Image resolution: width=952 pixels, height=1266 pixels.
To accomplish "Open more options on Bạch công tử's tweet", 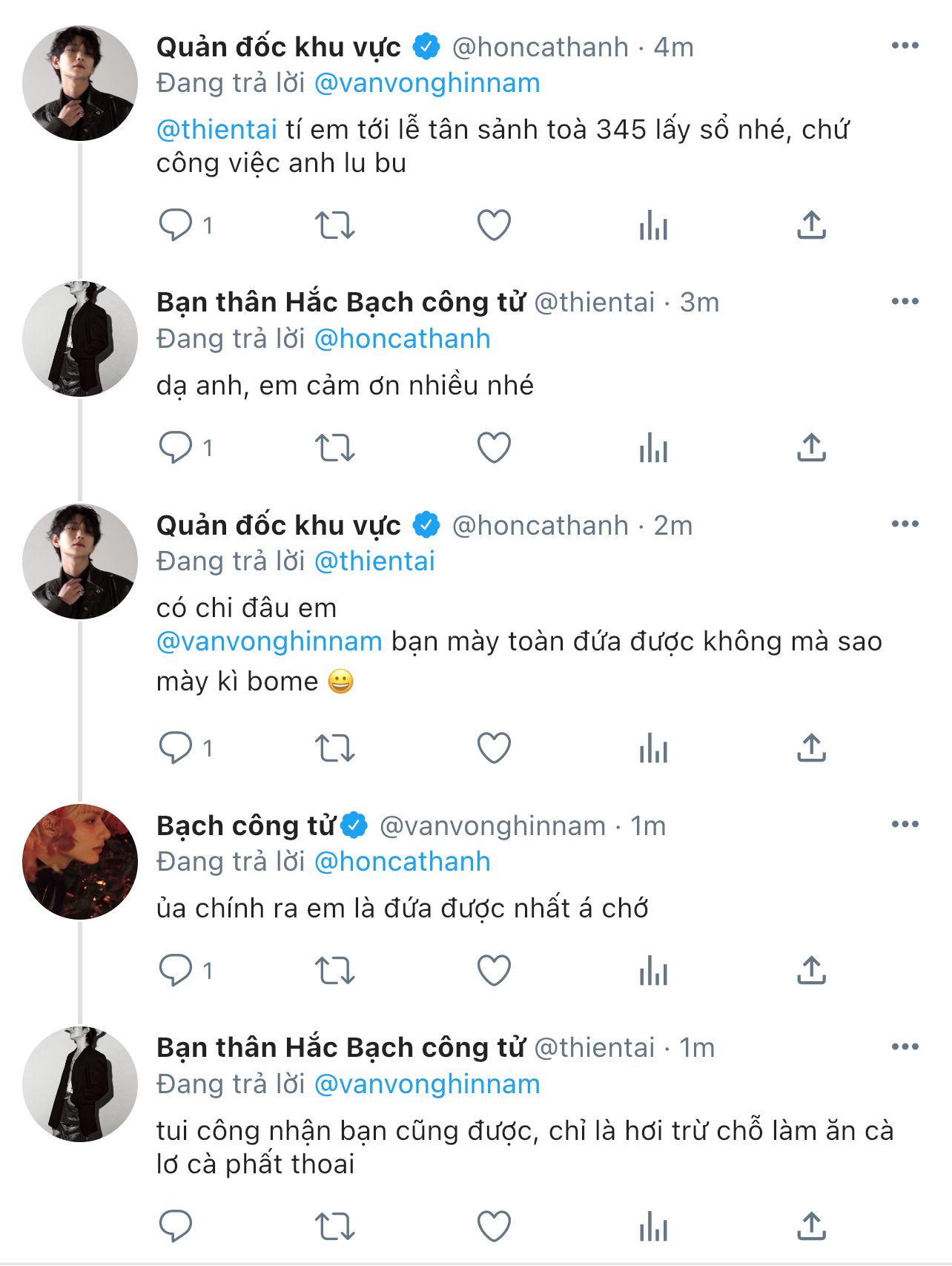I will pos(905,824).
